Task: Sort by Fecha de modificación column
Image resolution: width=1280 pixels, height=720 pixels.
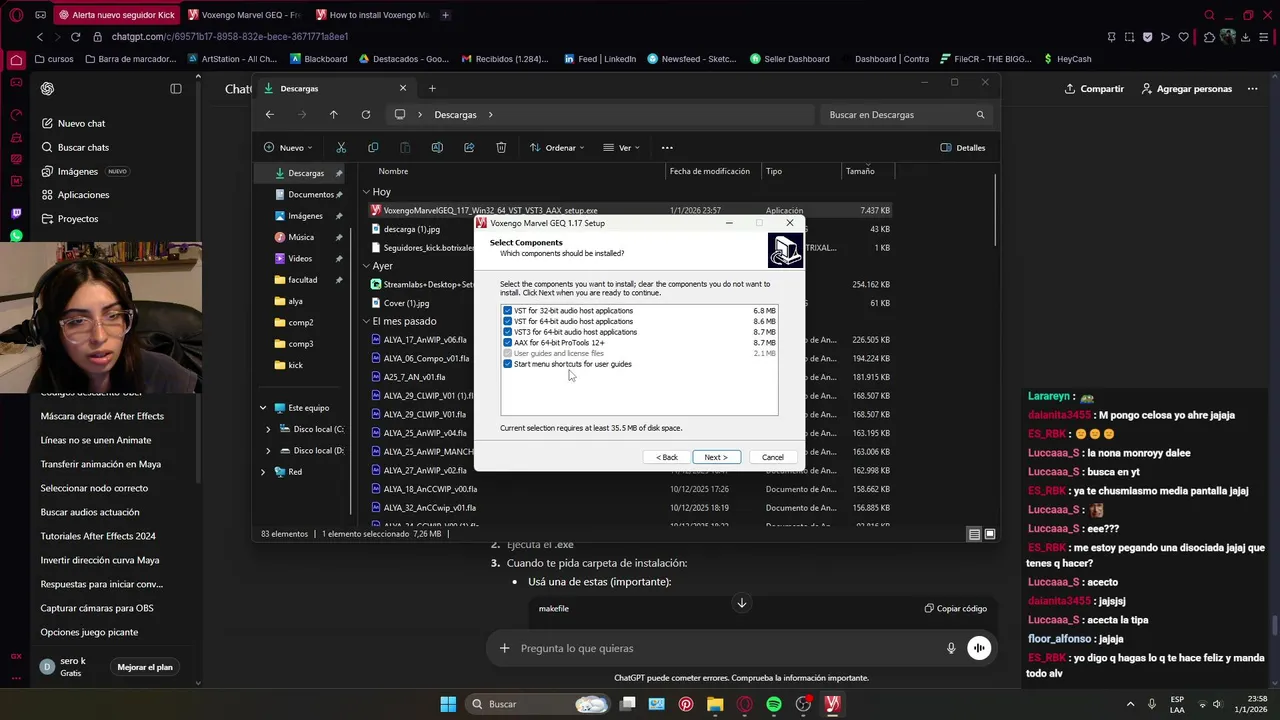Action: (x=712, y=171)
